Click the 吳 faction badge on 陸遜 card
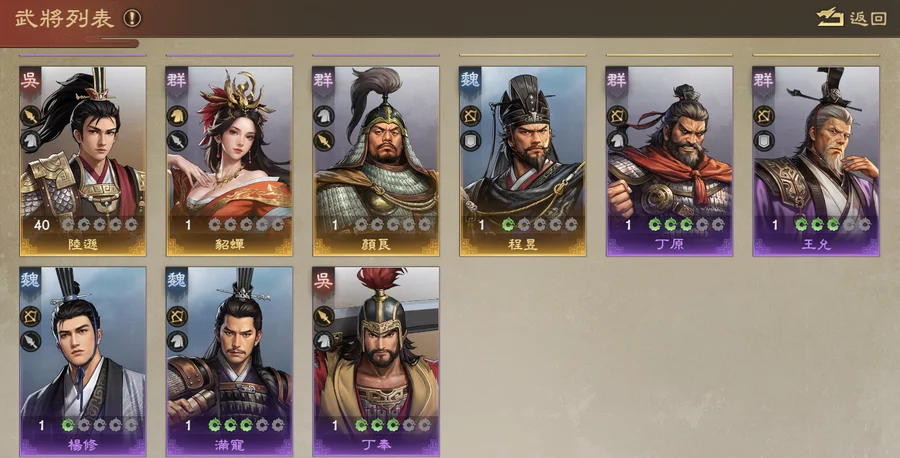This screenshot has width=900, height=458. [x=30, y=80]
